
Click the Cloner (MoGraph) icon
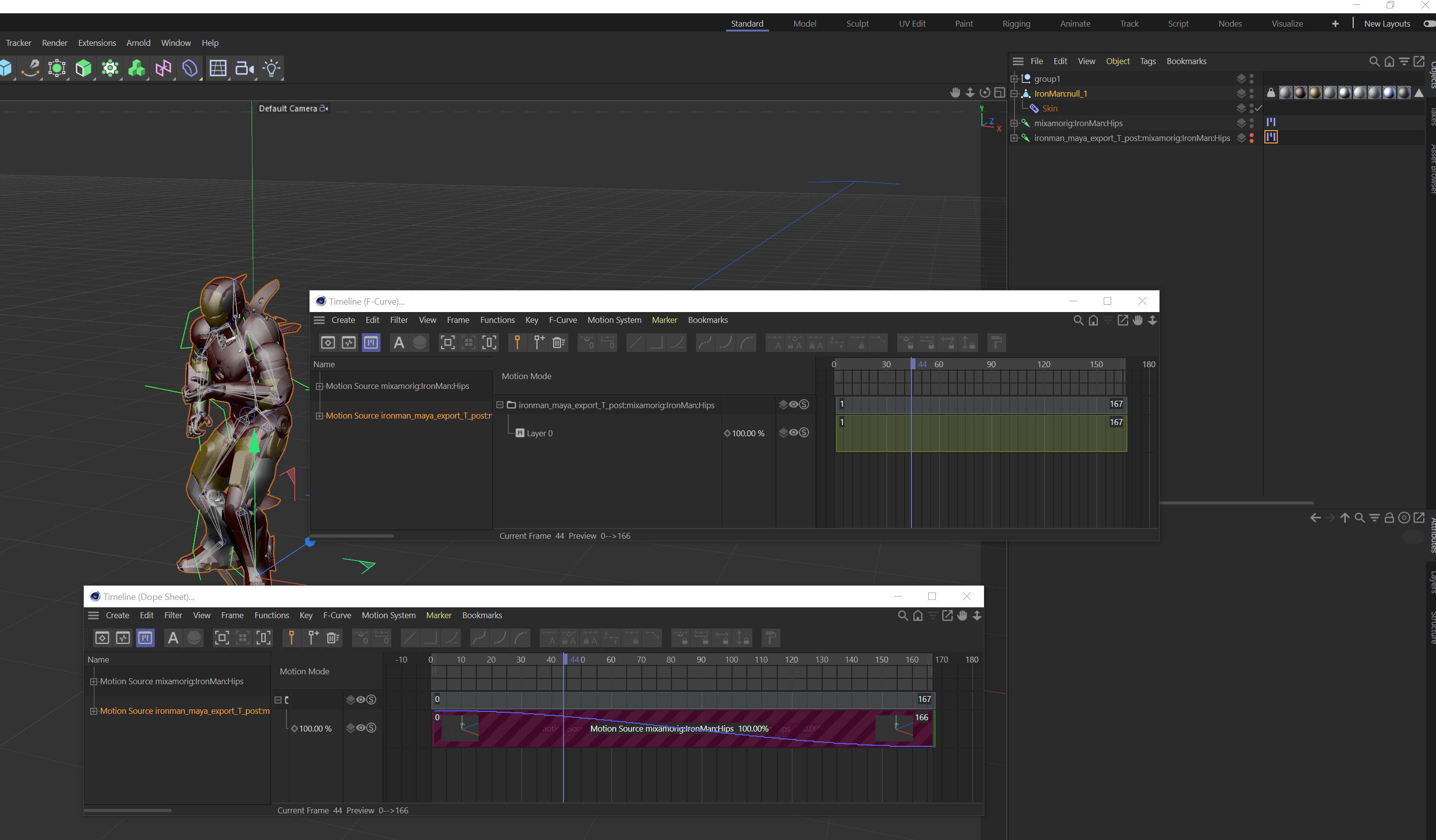[x=136, y=69]
